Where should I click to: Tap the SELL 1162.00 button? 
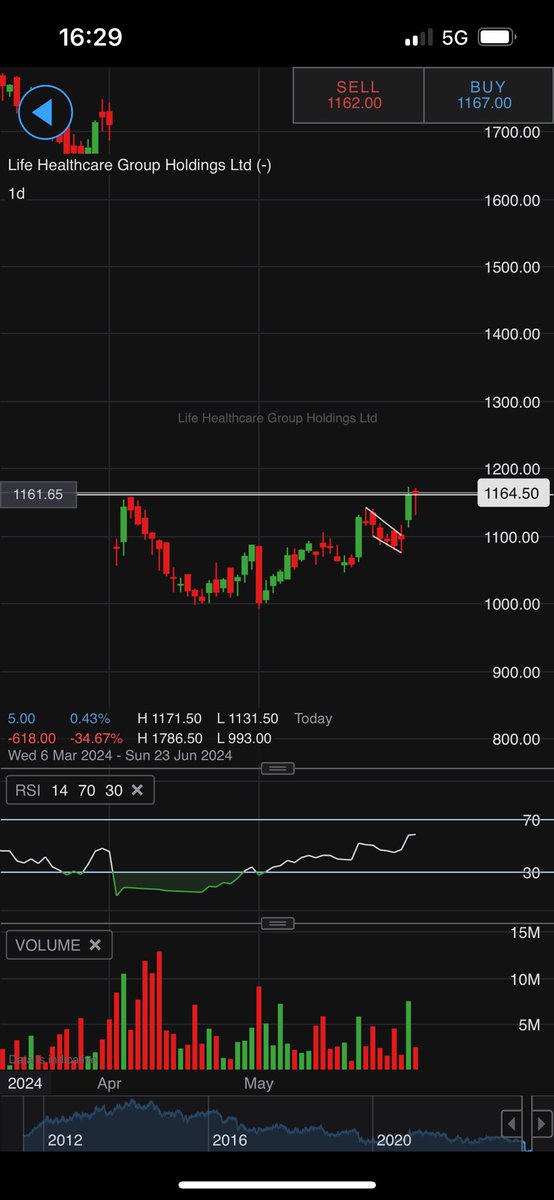click(x=358, y=95)
